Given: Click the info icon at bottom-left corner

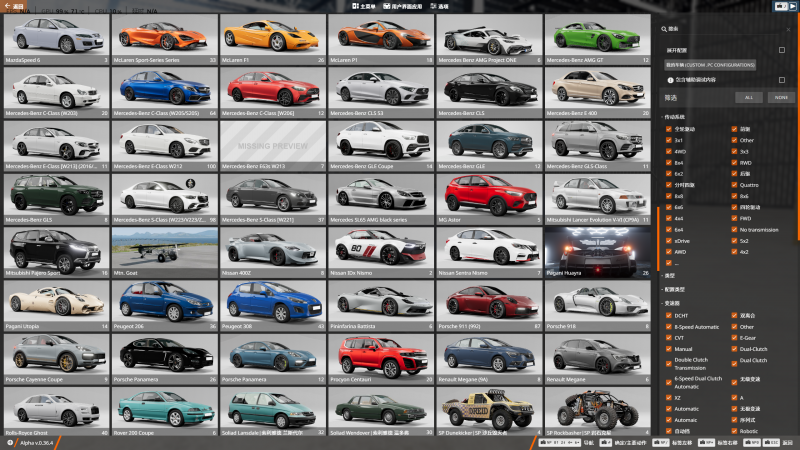Looking at the screenshot, I should [9, 442].
